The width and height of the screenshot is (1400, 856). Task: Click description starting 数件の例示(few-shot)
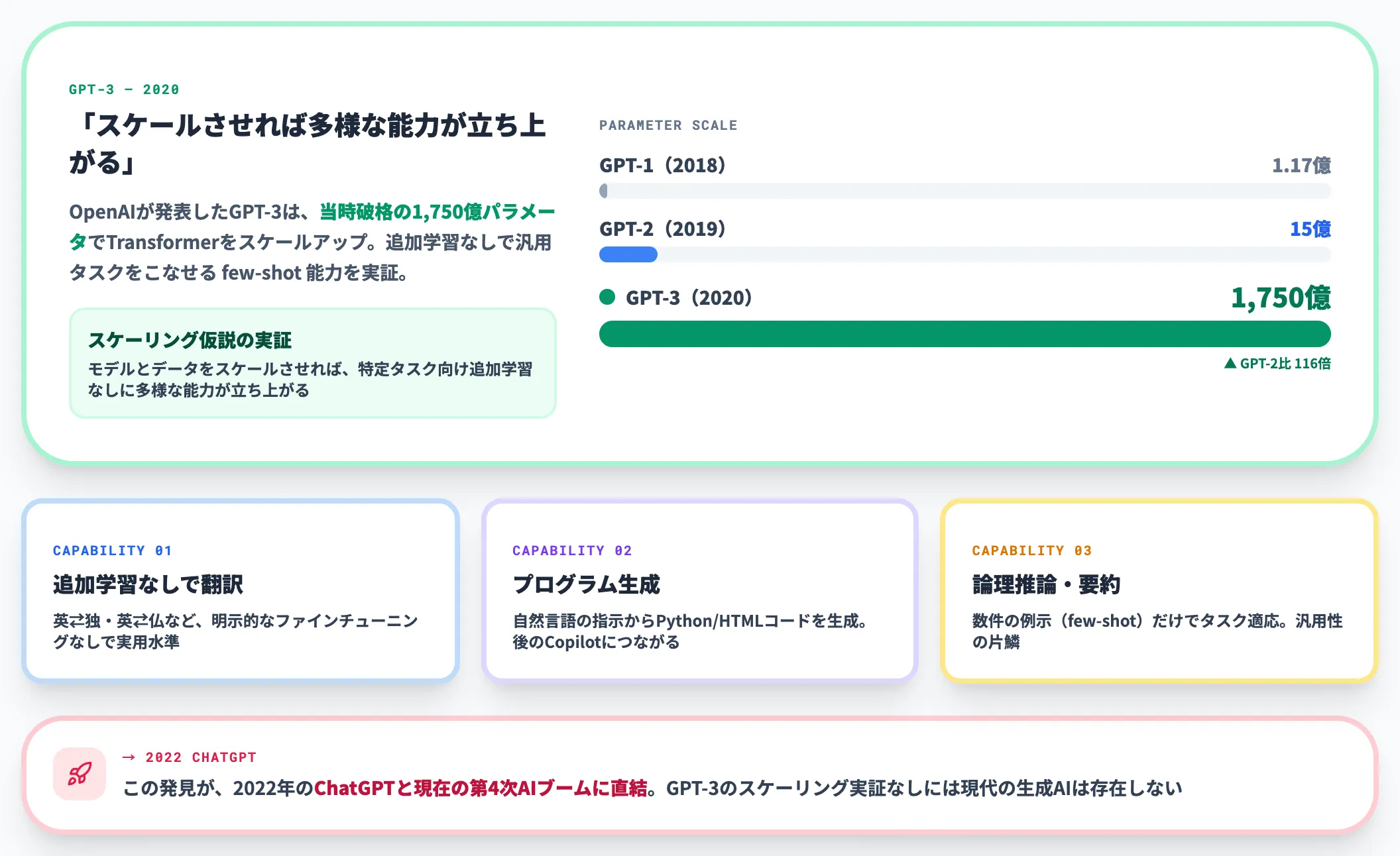tap(1157, 631)
